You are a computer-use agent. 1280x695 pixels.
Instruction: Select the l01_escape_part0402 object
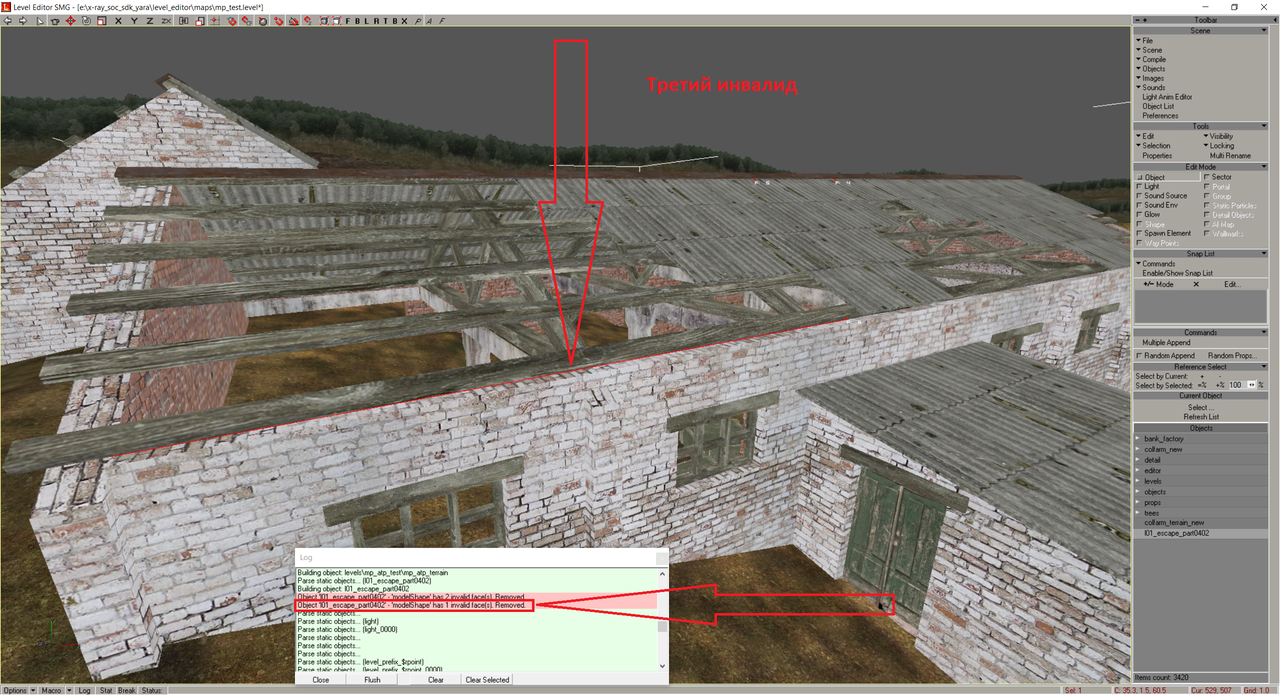pyautogui.click(x=1200, y=533)
